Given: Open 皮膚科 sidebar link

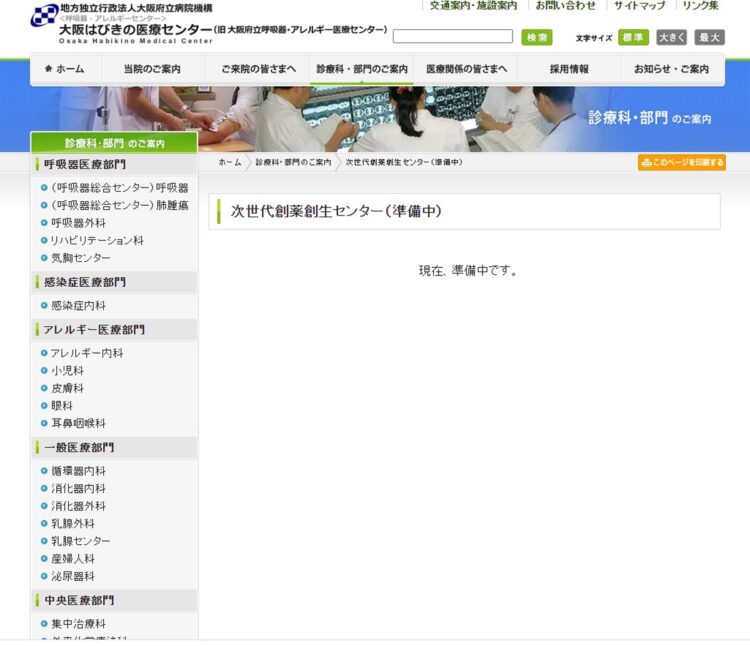Looking at the screenshot, I should coord(67,388).
